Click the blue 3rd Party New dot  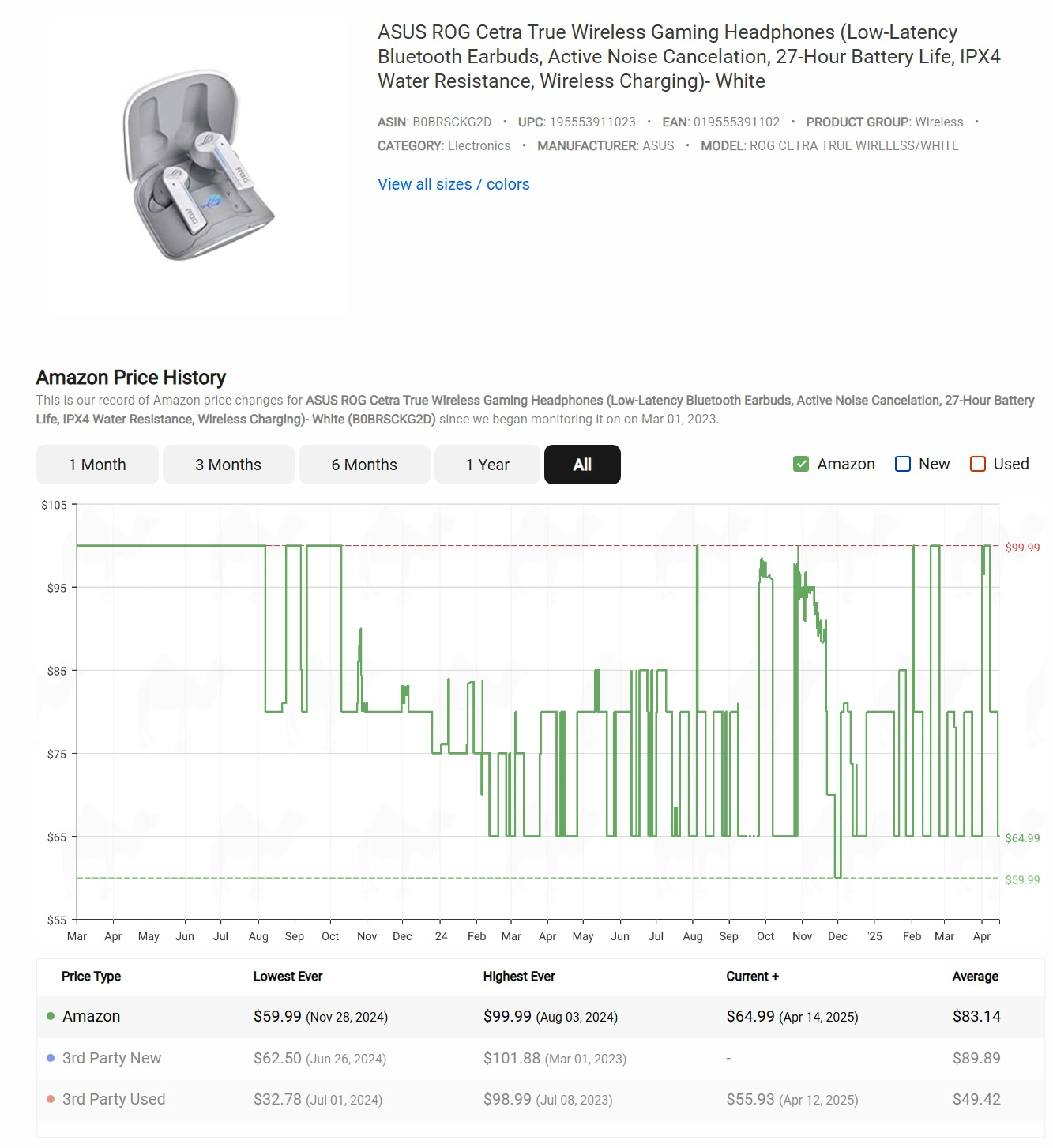tap(51, 1058)
